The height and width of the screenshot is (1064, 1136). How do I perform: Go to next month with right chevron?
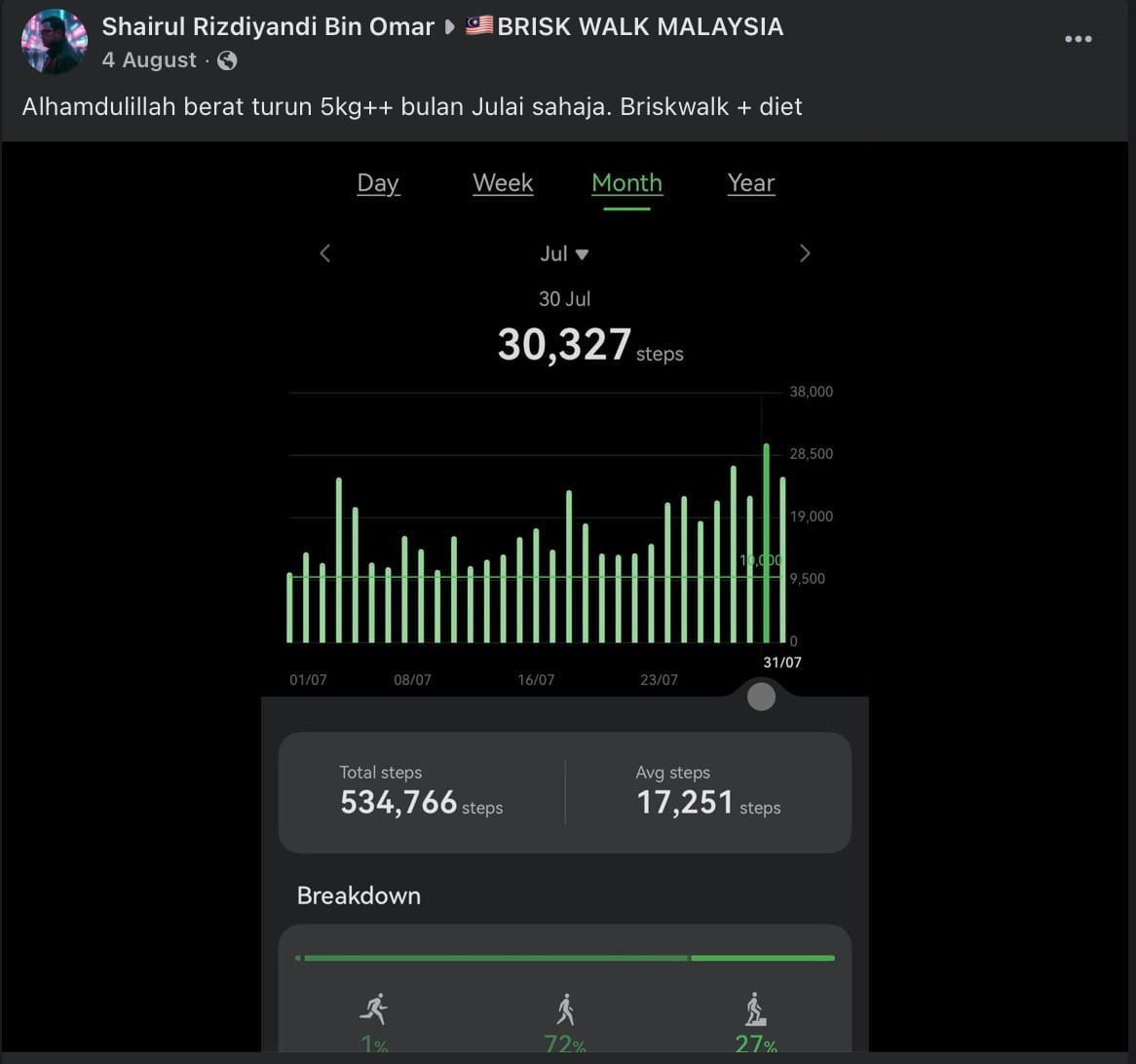click(x=804, y=253)
